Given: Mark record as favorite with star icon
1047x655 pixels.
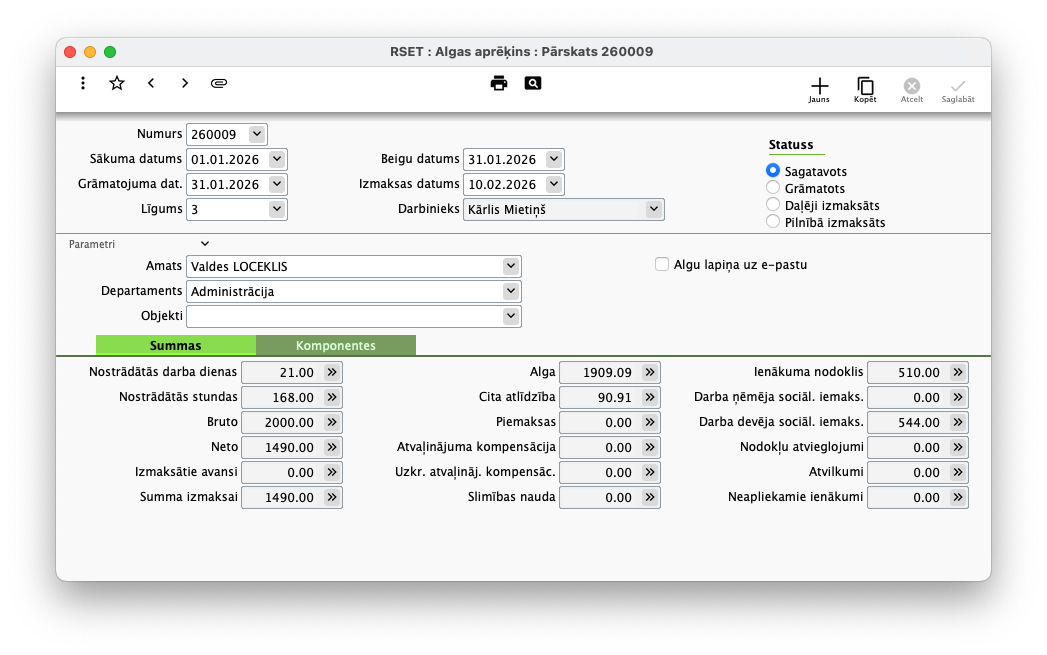Looking at the screenshot, I should pos(117,83).
